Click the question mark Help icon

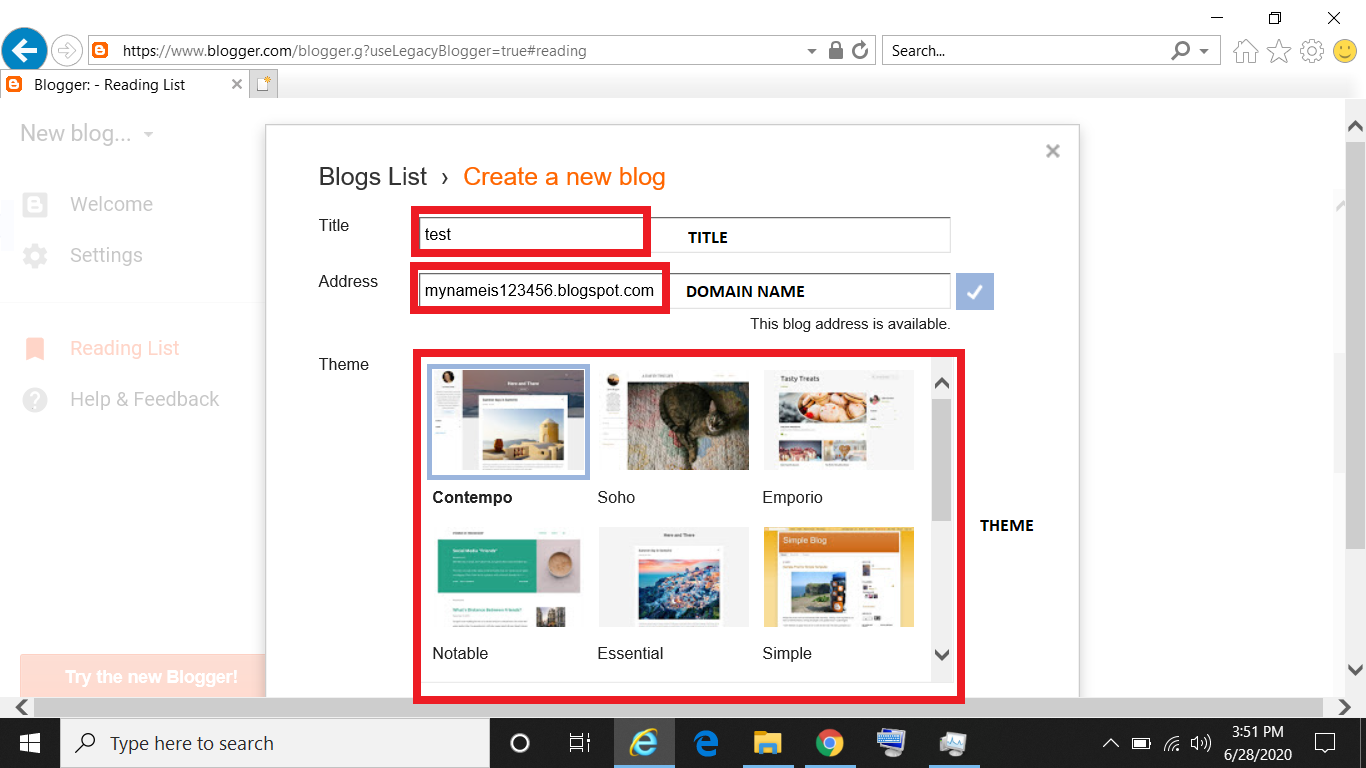pyautogui.click(x=35, y=400)
